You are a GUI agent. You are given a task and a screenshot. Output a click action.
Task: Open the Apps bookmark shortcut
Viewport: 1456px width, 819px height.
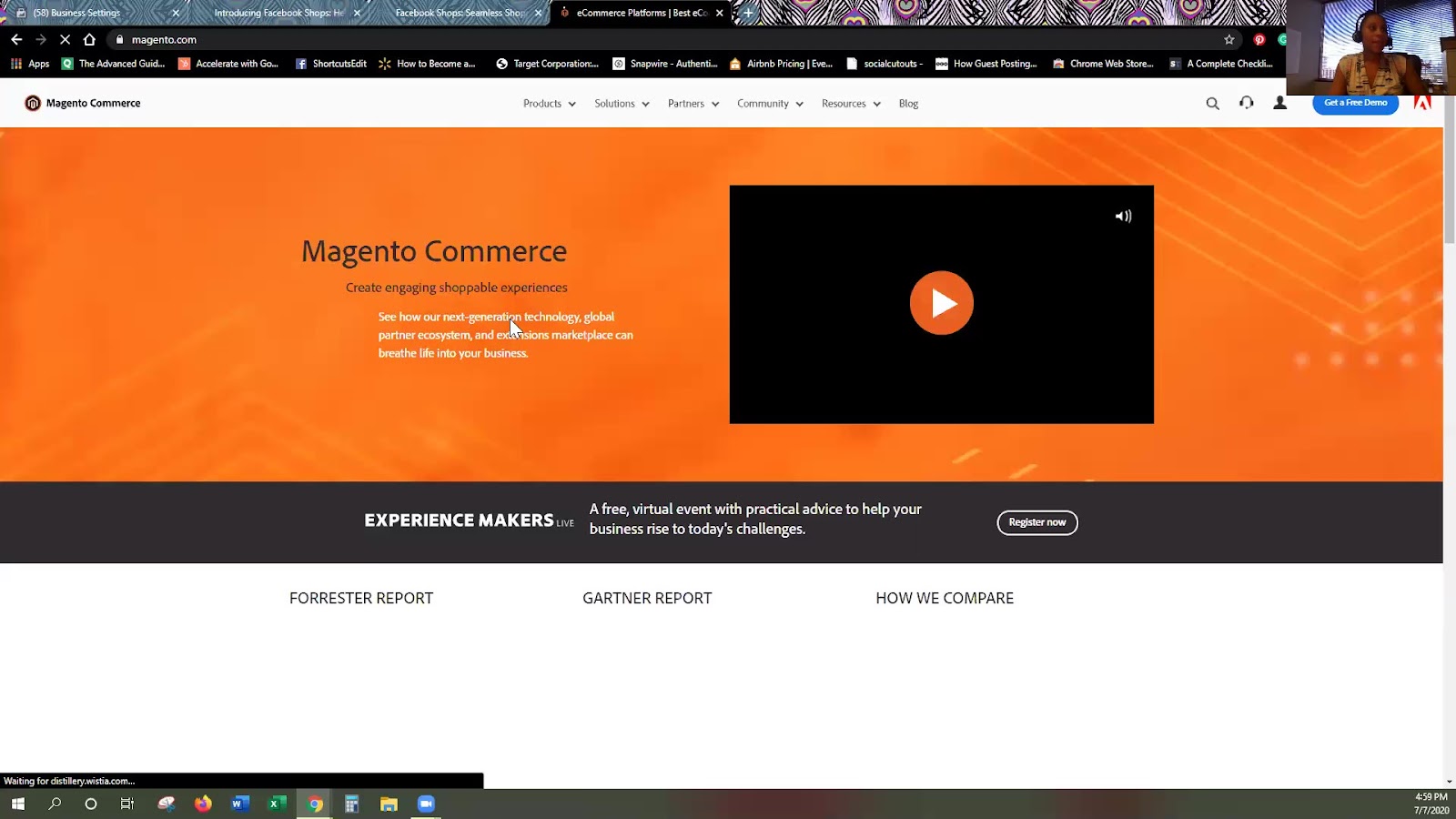point(30,64)
